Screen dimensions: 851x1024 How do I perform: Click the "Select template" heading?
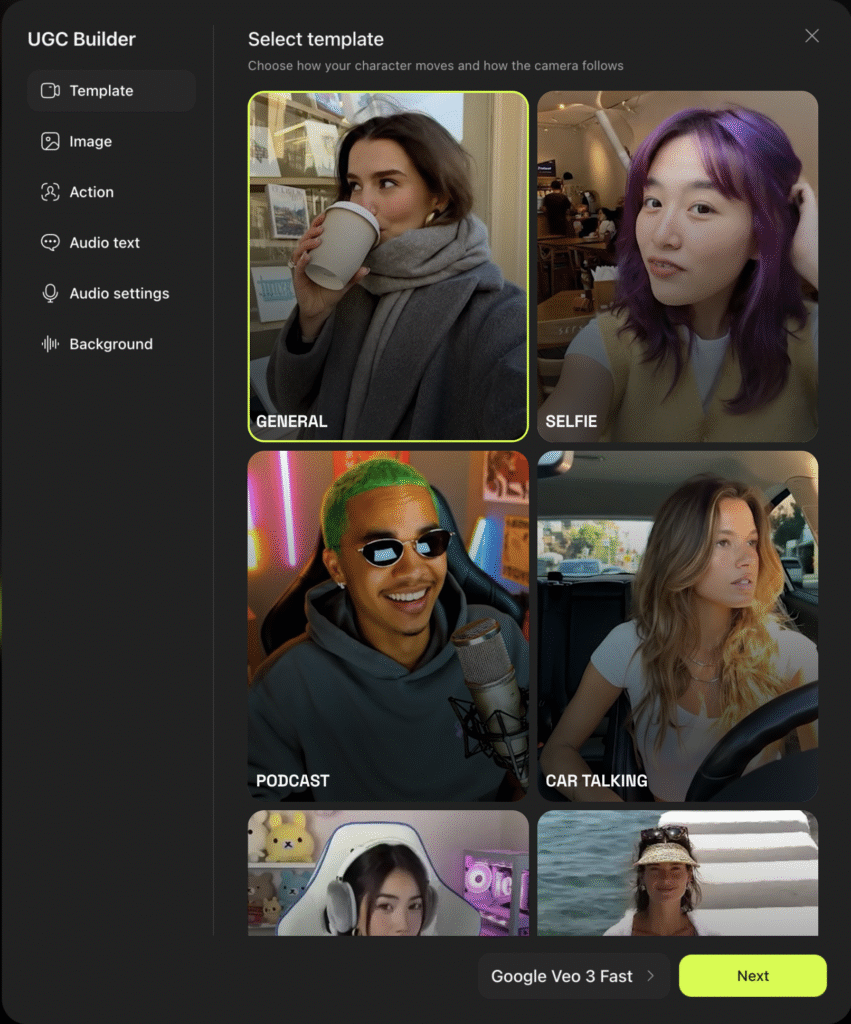tap(315, 39)
